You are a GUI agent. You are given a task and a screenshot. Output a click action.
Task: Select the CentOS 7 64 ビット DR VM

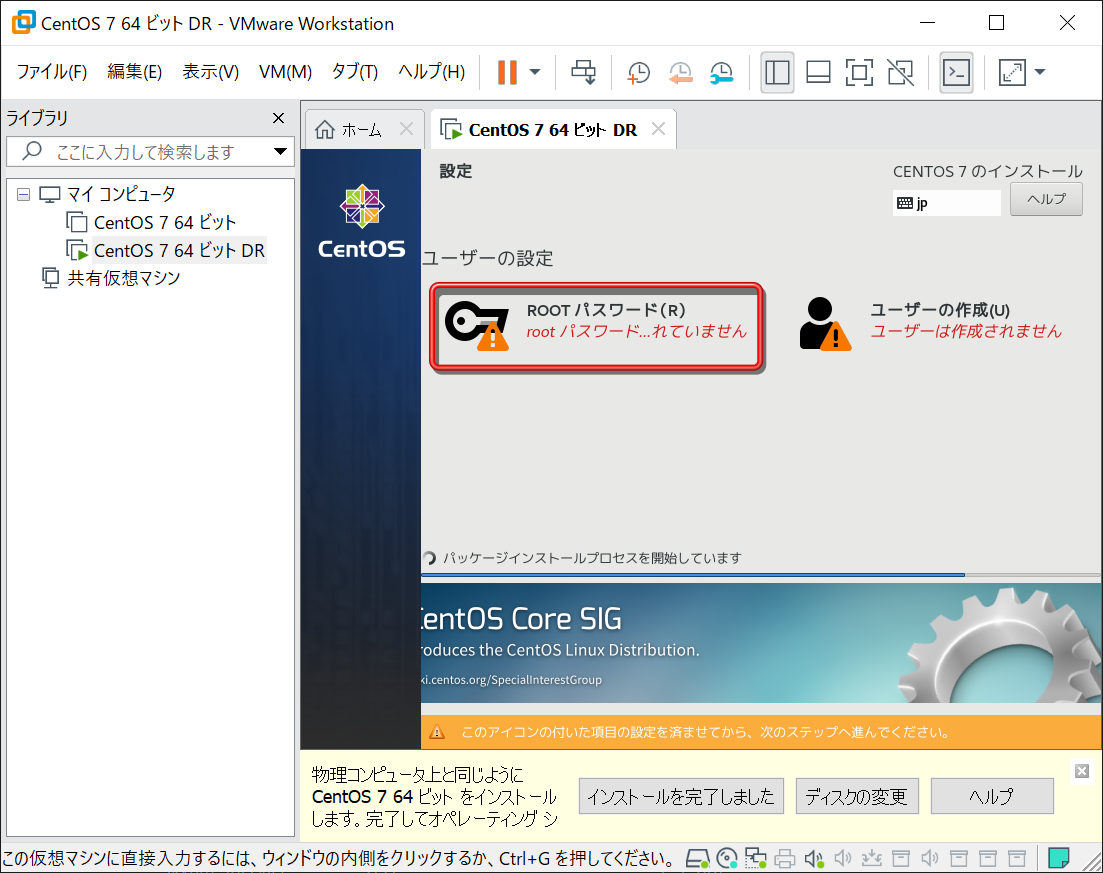(x=179, y=250)
